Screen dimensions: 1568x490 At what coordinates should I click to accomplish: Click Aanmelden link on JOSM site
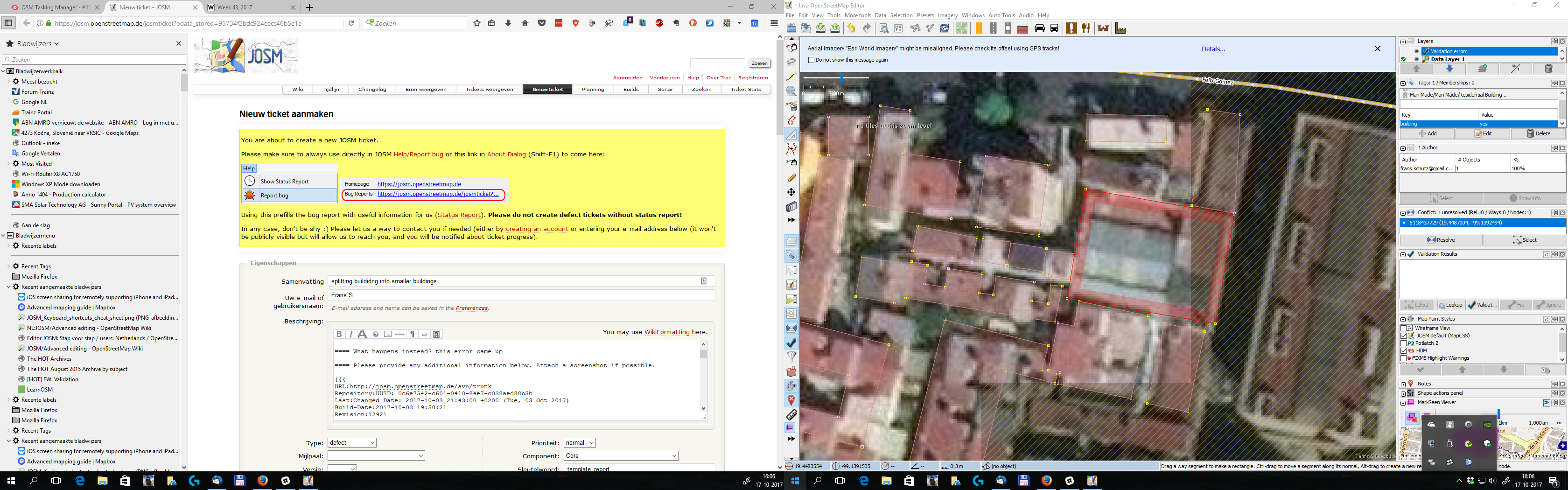628,78
